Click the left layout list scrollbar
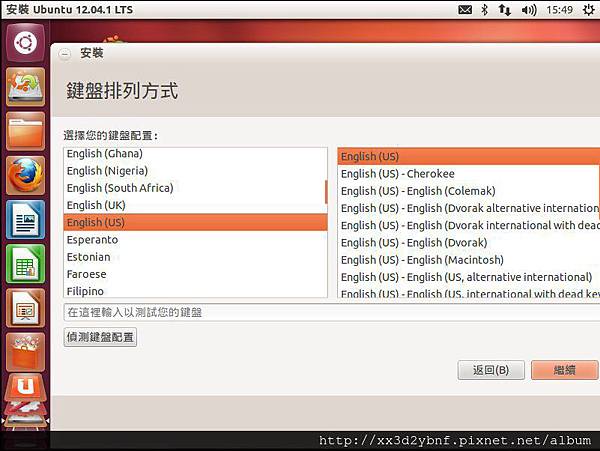The image size is (600, 451). click(x=326, y=192)
